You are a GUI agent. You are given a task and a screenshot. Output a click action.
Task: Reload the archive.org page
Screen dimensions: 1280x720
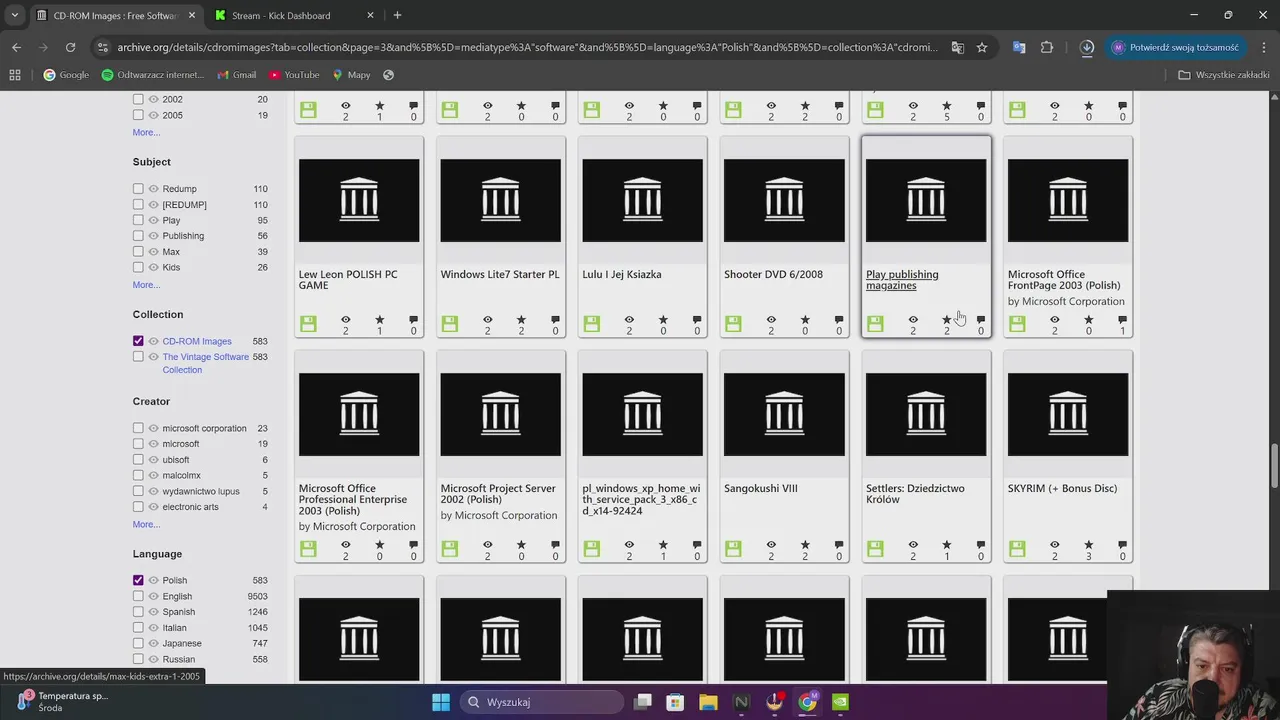point(70,47)
